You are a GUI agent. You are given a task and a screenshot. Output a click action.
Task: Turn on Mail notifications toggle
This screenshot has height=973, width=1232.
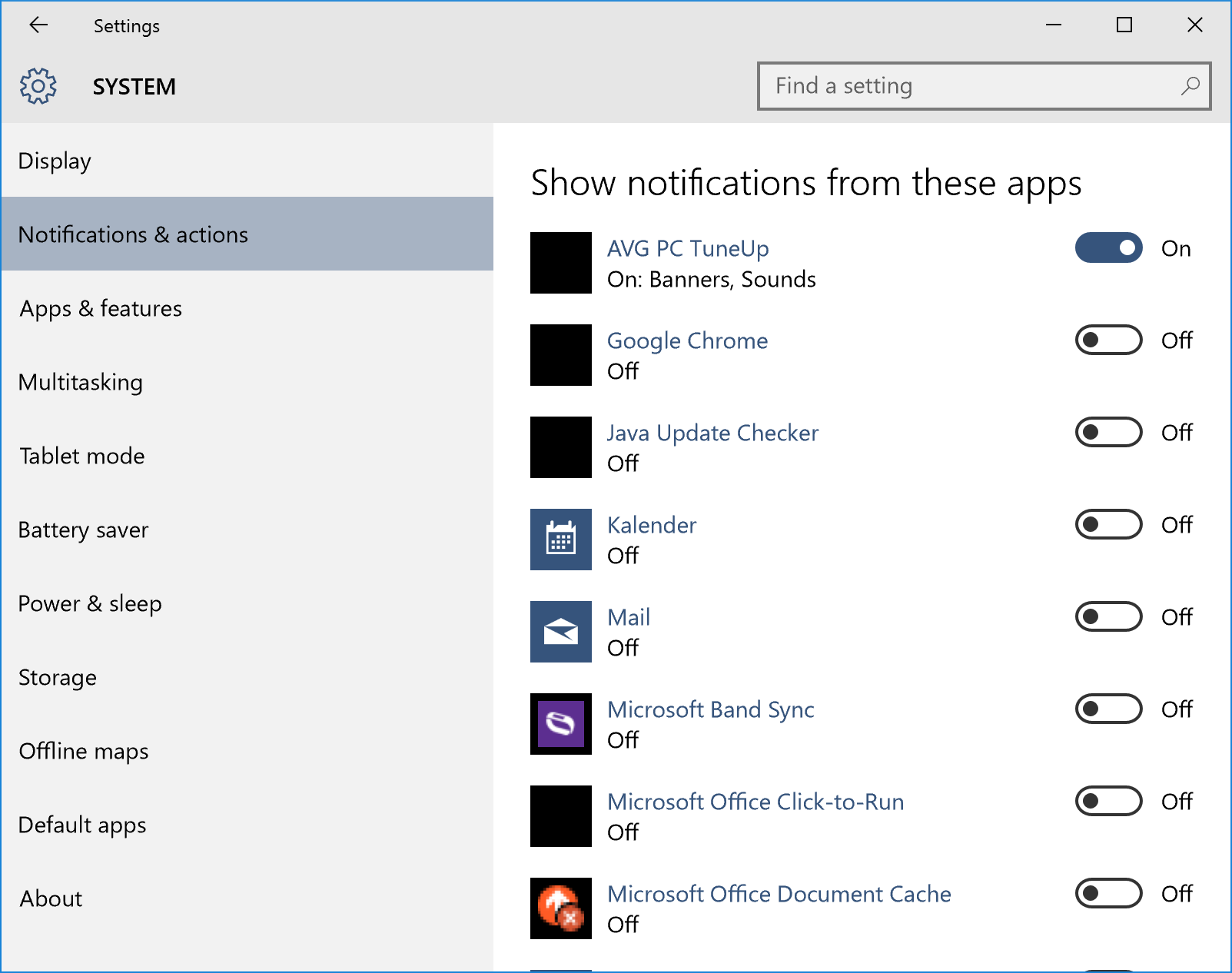click(1108, 616)
